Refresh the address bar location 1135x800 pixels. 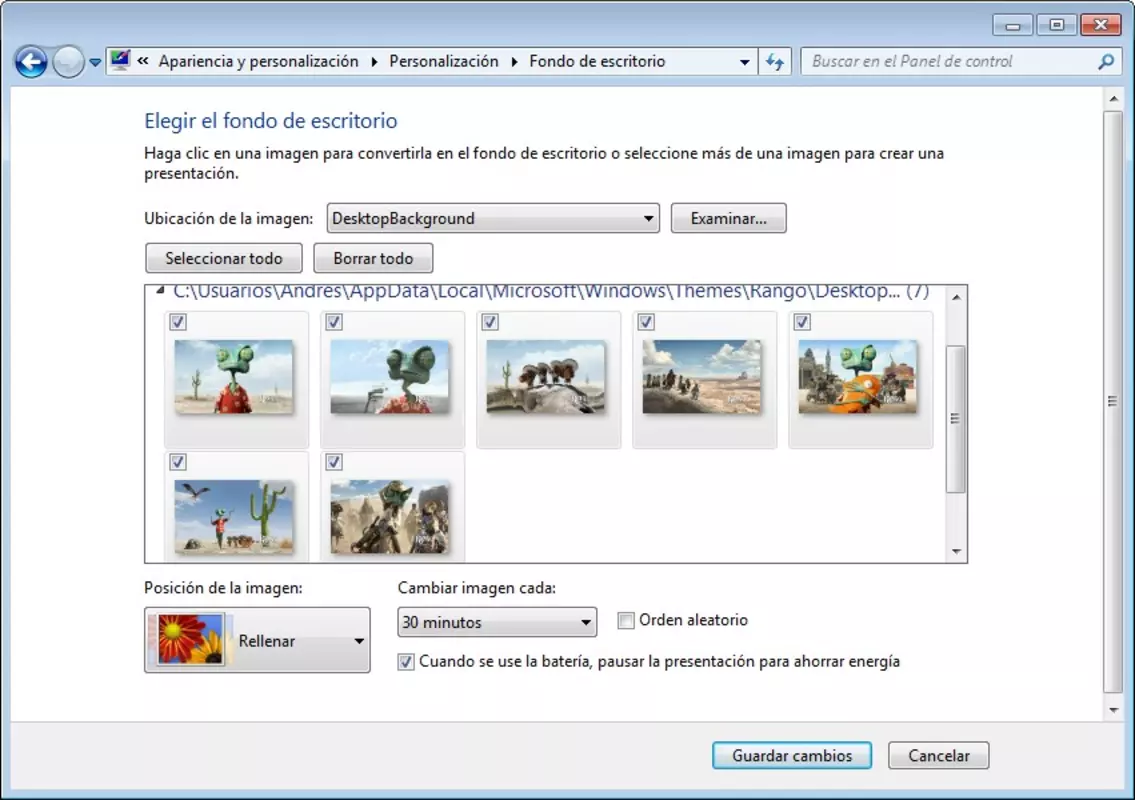point(775,62)
